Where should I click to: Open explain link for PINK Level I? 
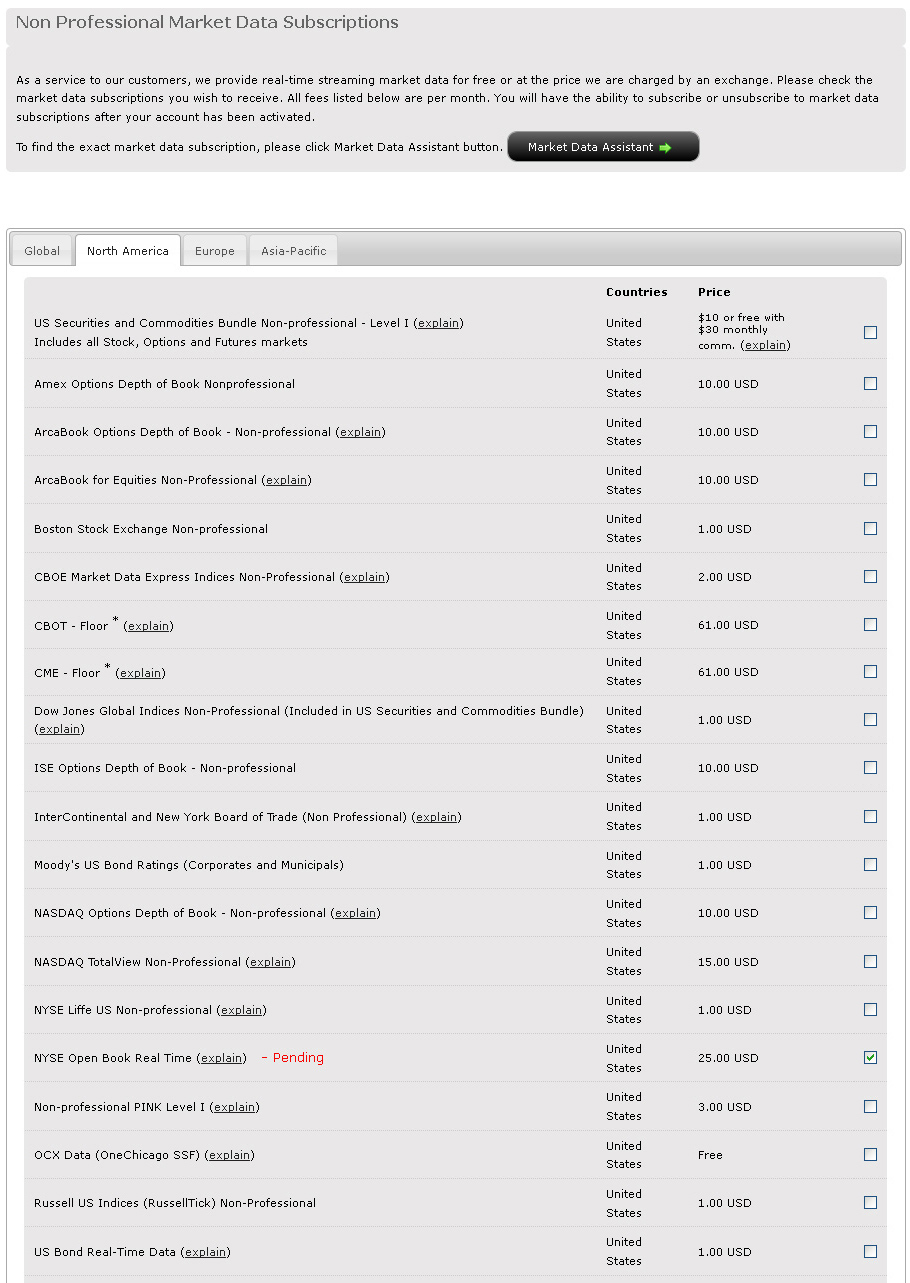[234, 1107]
